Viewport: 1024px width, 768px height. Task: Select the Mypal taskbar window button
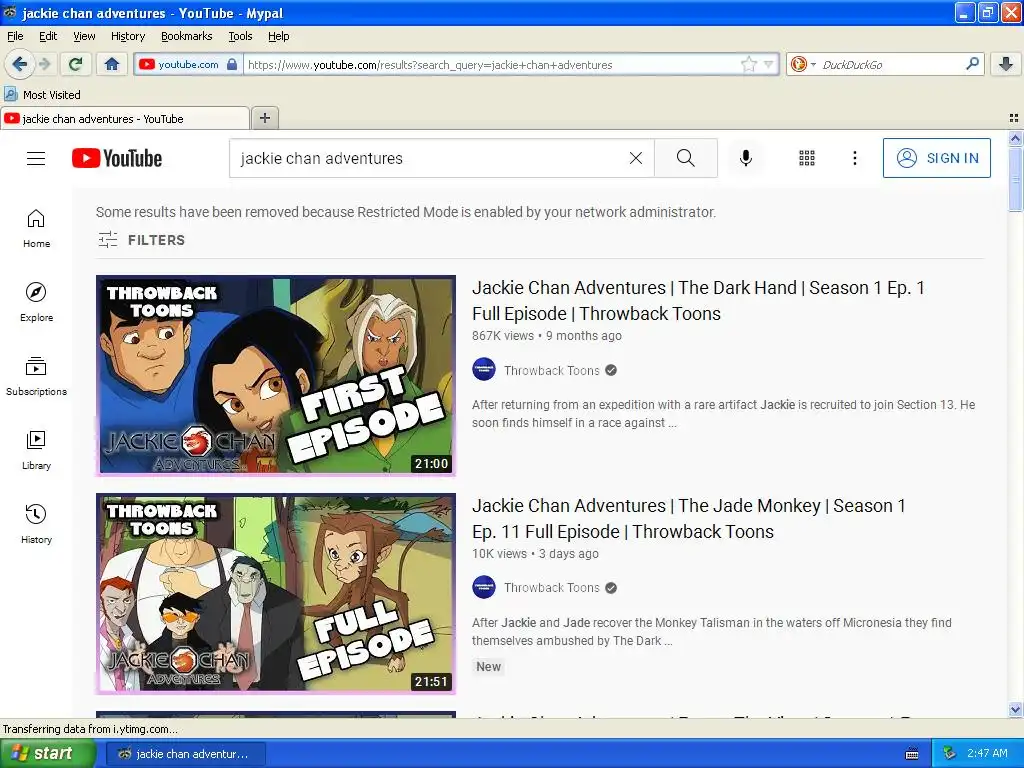pos(184,754)
